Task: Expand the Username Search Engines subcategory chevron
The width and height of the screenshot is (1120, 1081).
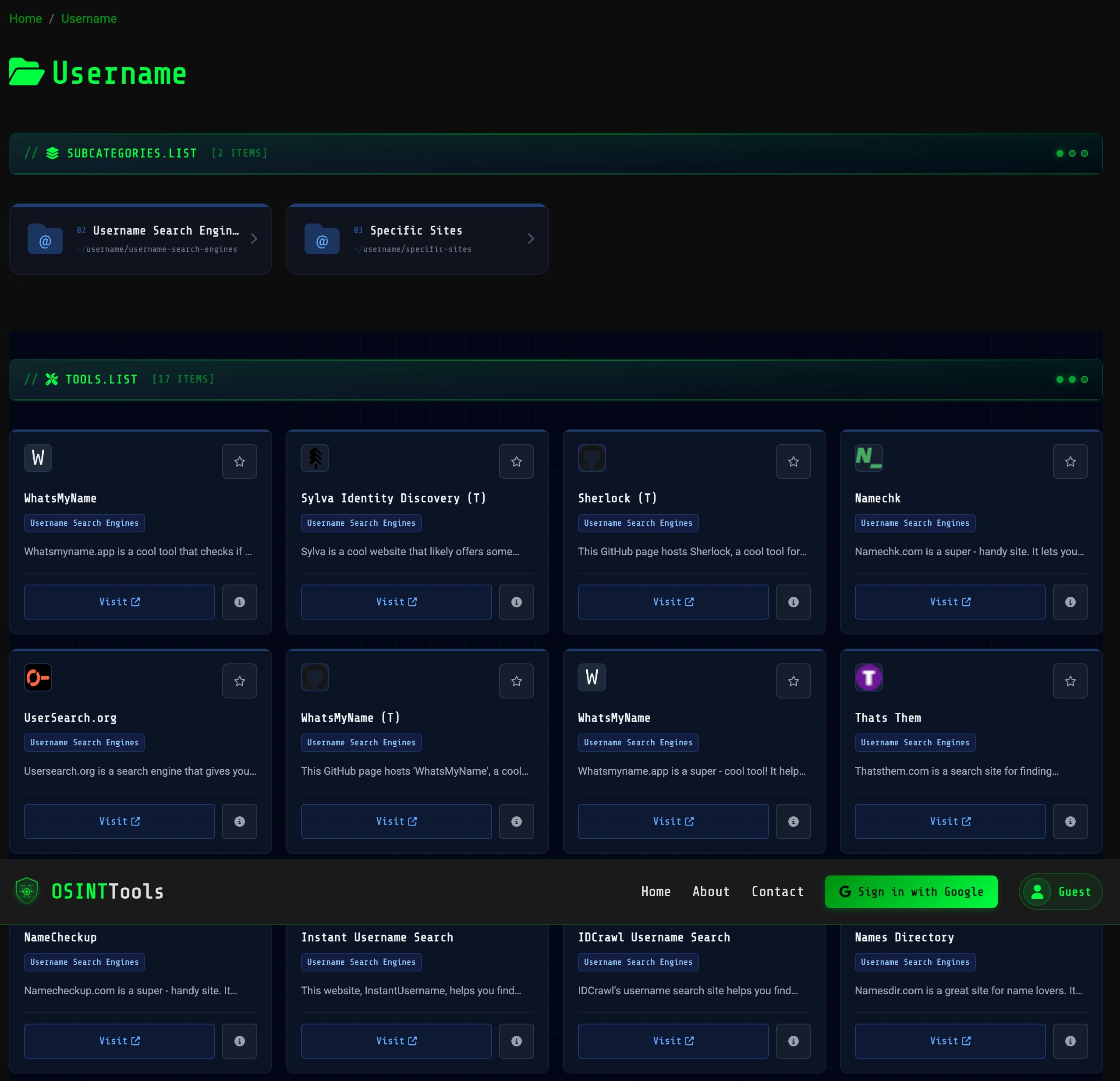Action: pos(254,239)
